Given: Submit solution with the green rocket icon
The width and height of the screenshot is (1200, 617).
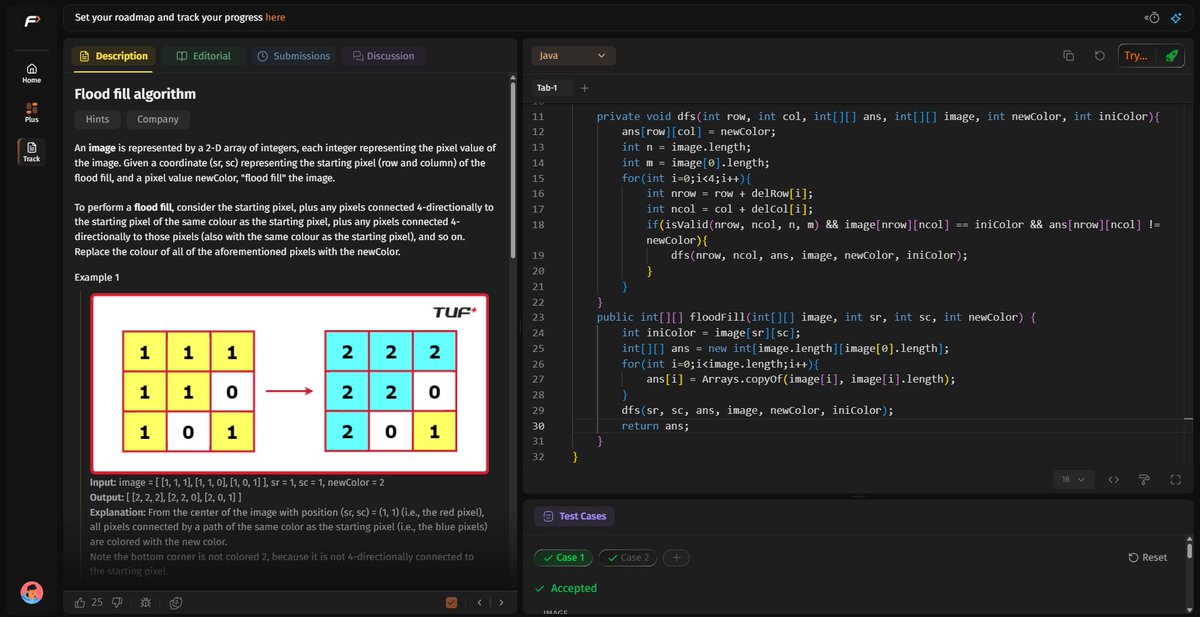Looking at the screenshot, I should [1170, 56].
